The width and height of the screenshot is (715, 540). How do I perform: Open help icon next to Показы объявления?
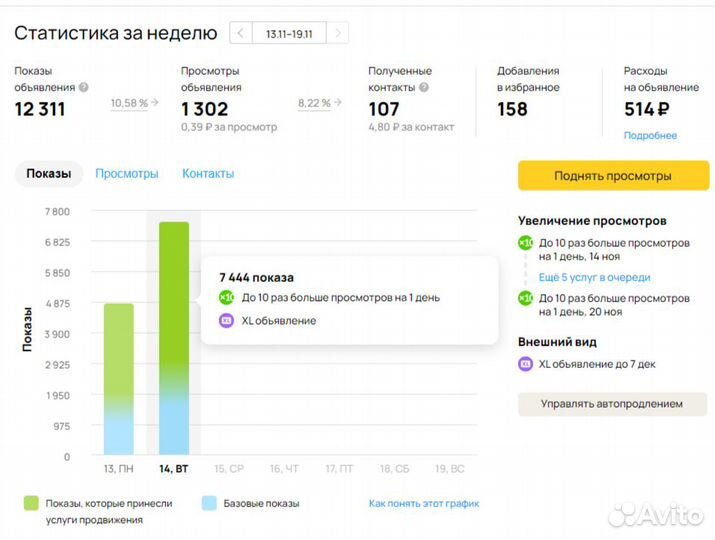(83, 87)
